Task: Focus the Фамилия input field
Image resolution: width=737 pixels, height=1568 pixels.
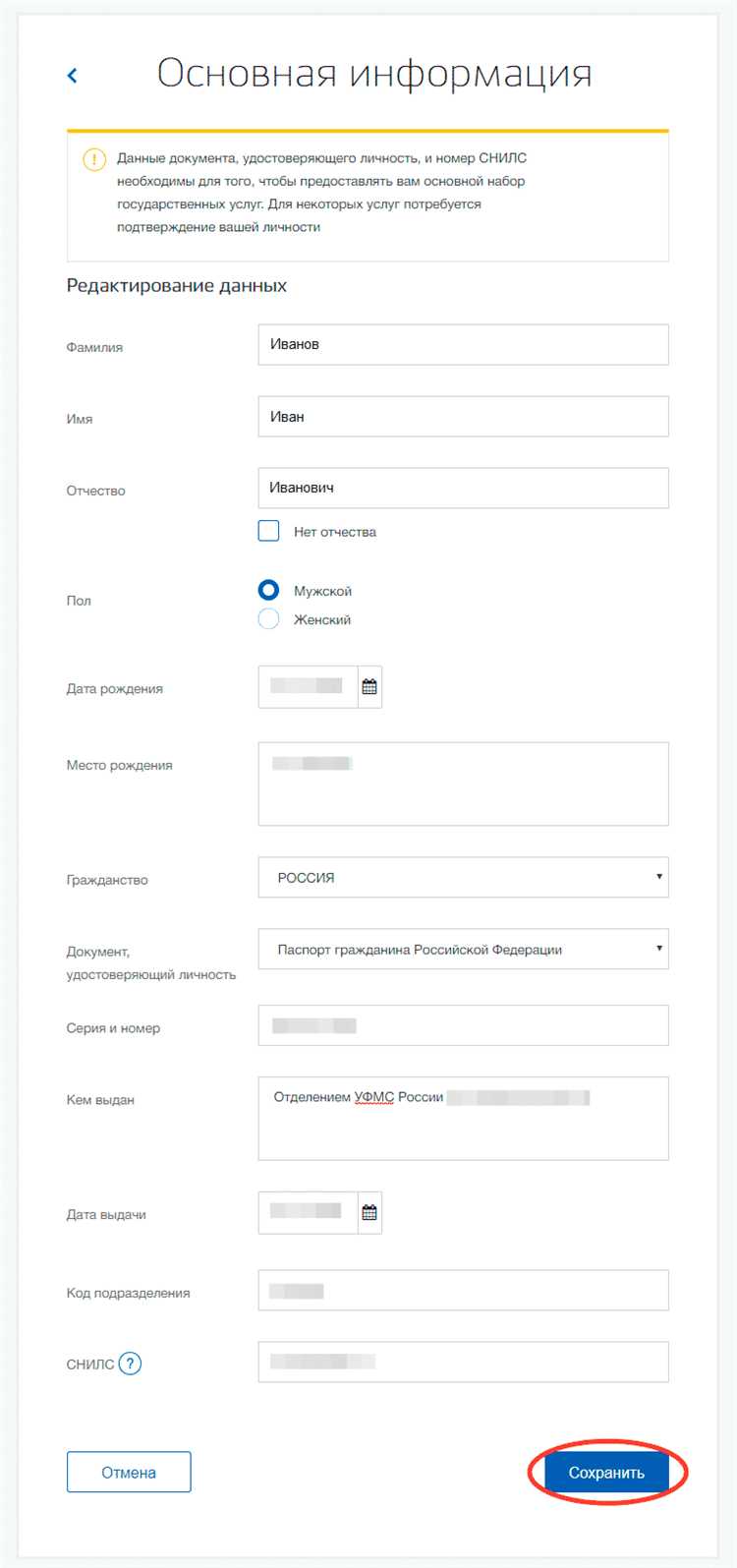Action: 463,345
